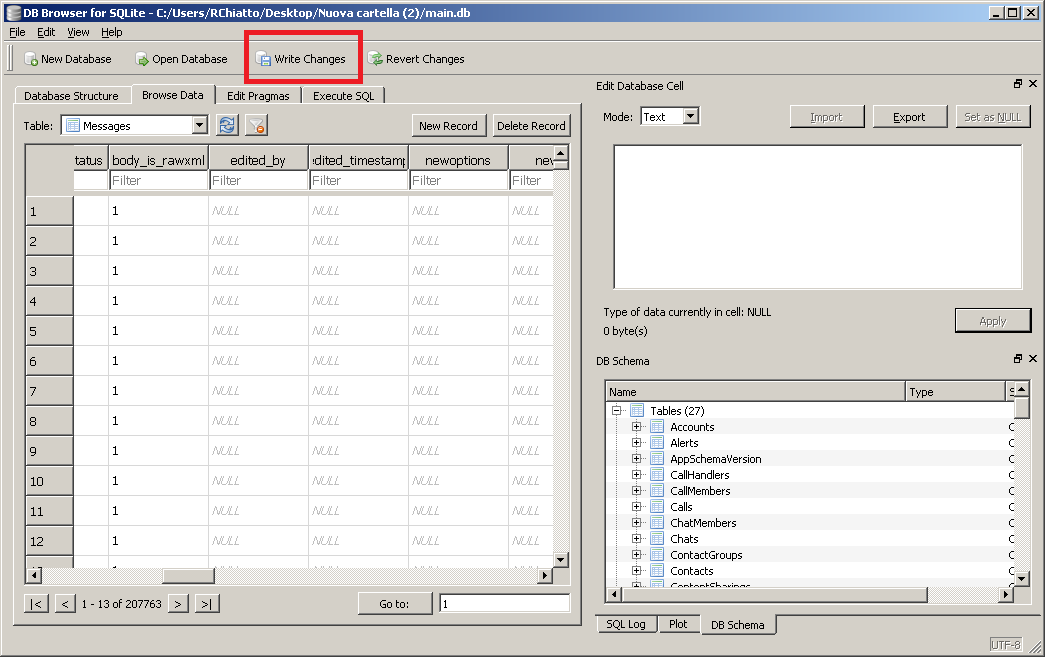Image resolution: width=1045 pixels, height=657 pixels.
Task: Click the DB Schema horizontal scrollbar thumb
Action: click(x=774, y=594)
